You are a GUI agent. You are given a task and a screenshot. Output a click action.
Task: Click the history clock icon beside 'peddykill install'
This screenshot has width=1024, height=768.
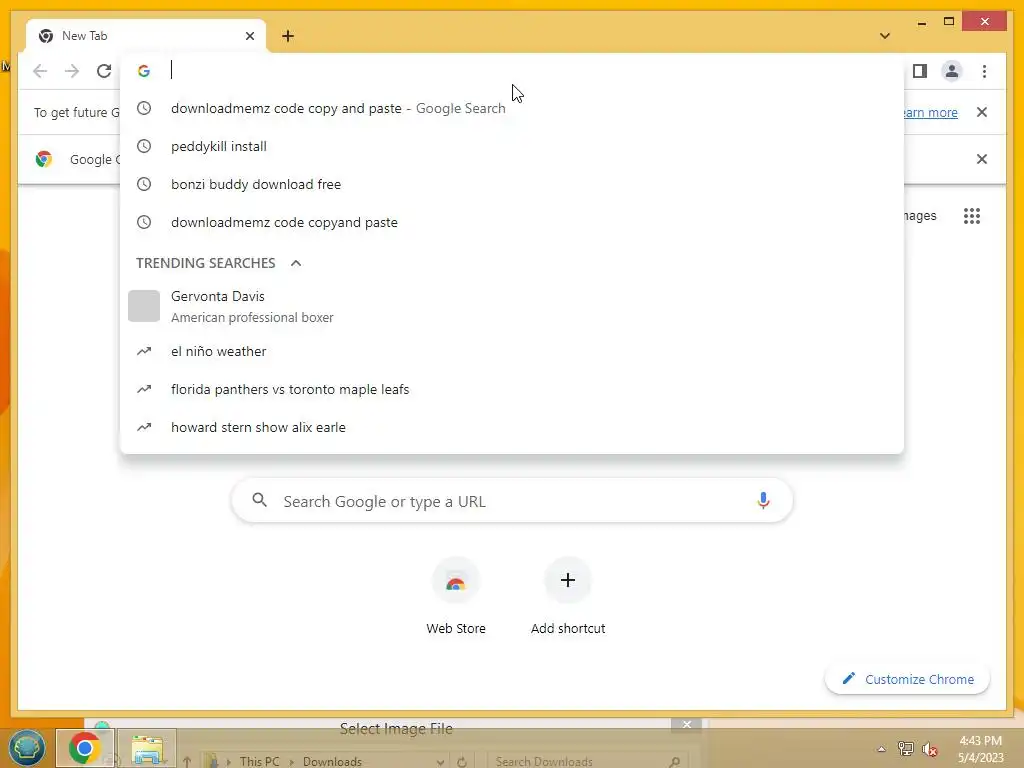coord(144,146)
